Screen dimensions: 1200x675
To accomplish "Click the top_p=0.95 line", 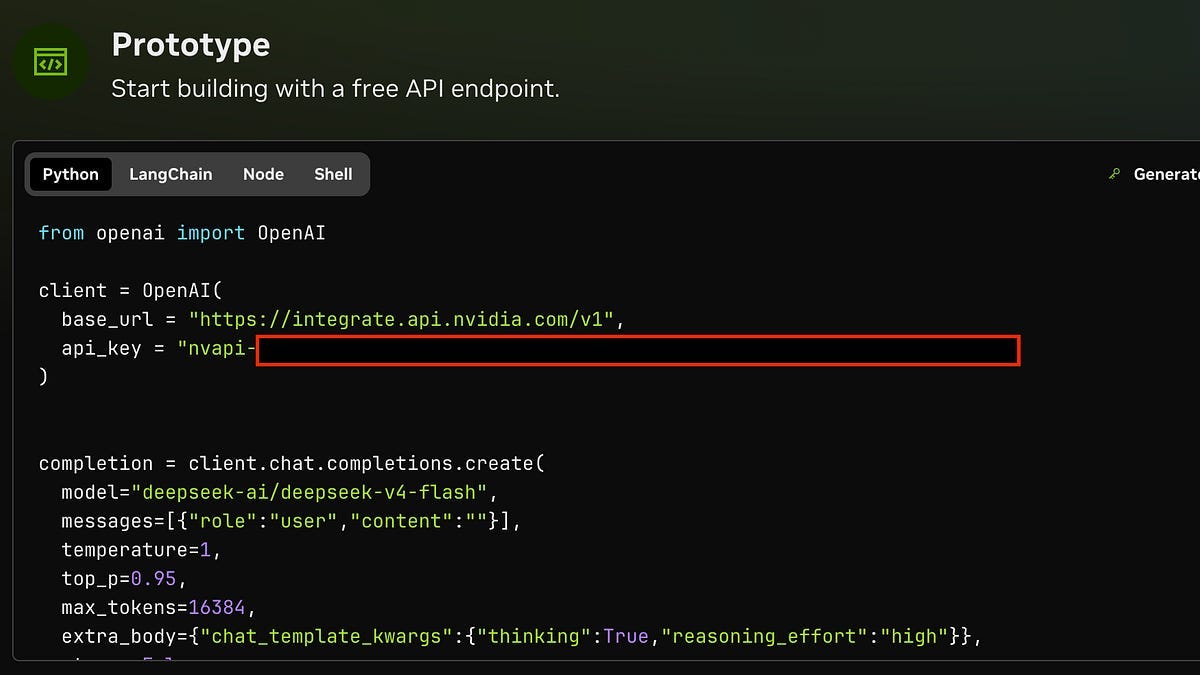I will 124,579.
